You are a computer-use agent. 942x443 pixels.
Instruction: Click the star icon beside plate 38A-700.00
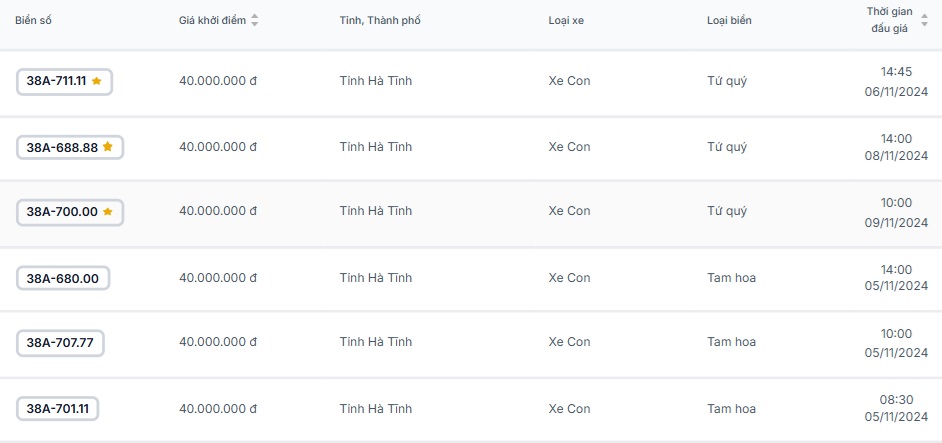click(108, 211)
